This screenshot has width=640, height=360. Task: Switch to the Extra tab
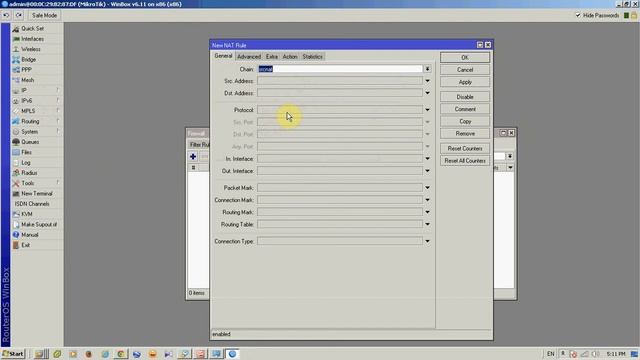tap(271, 57)
